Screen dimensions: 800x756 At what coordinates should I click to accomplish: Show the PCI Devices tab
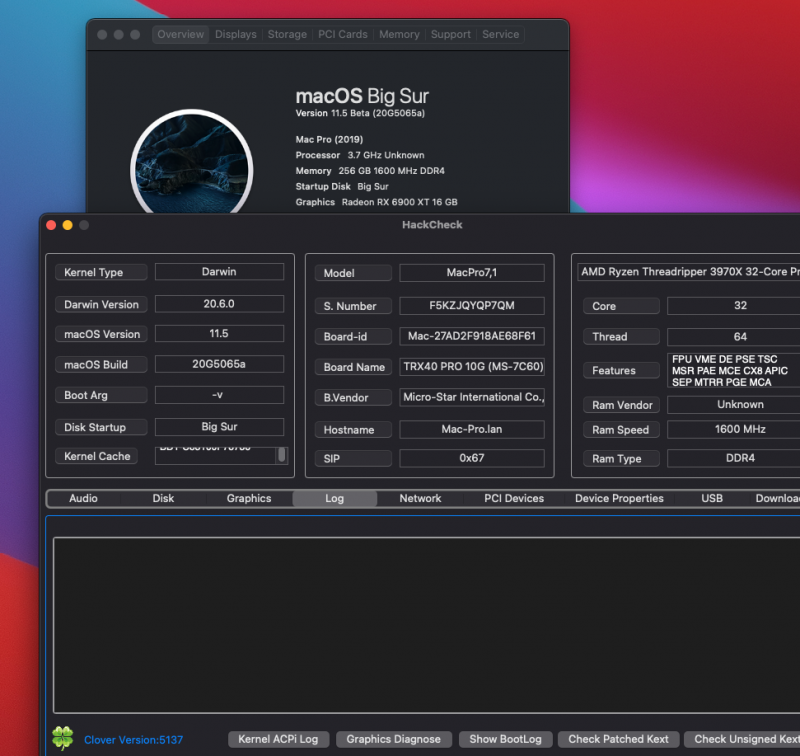coord(514,498)
